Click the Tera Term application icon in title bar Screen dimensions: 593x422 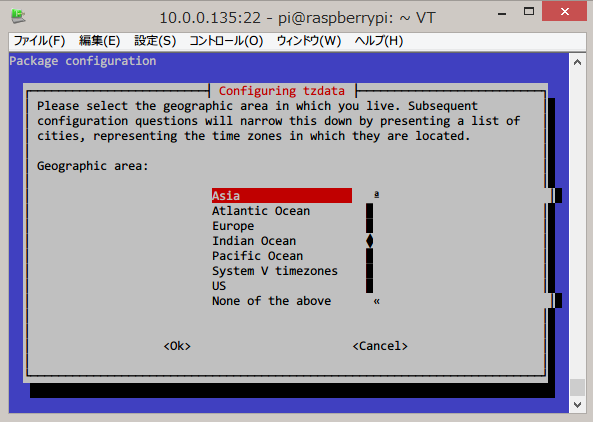18,16
